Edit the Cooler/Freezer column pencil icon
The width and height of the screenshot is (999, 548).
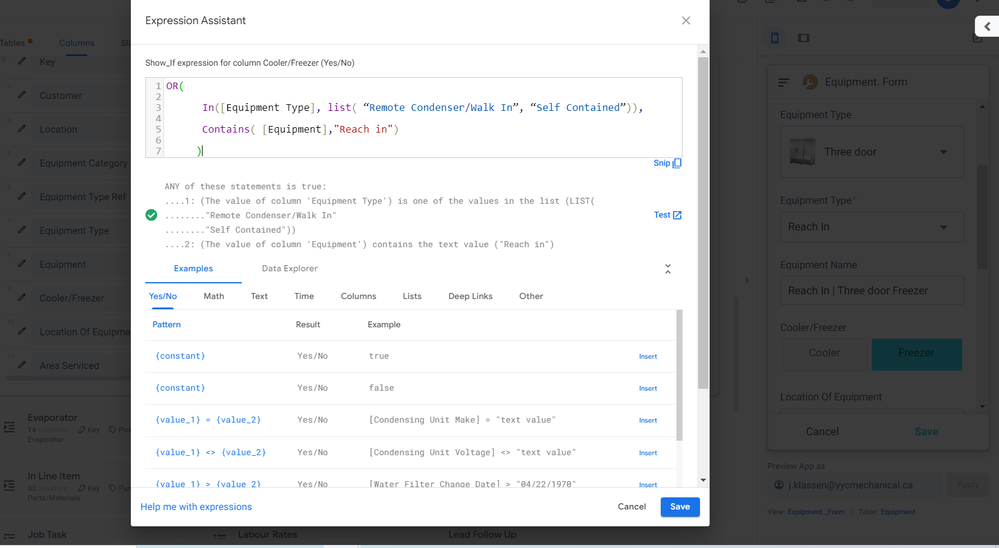(22, 298)
